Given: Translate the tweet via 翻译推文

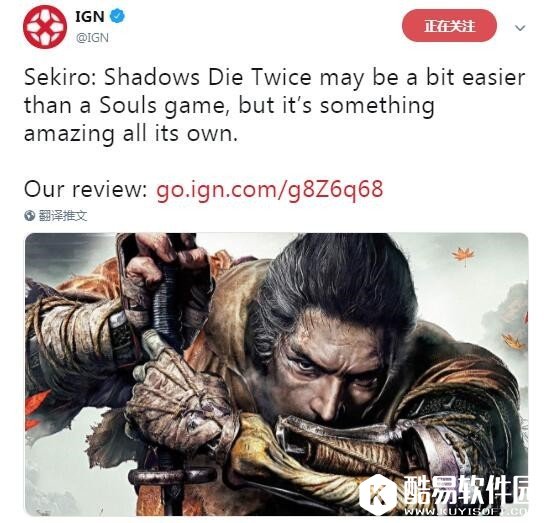Looking at the screenshot, I should click(62, 216).
